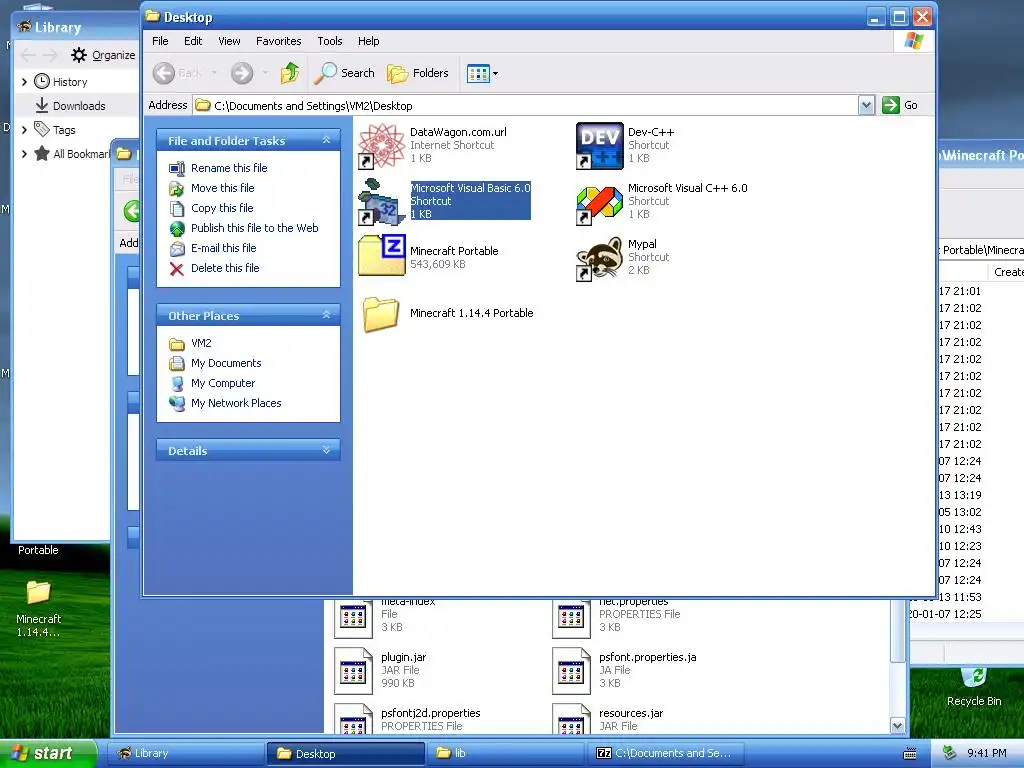The image size is (1024, 768).
Task: Open the DataWagon.com.url shortcut icon
Action: coord(381,145)
